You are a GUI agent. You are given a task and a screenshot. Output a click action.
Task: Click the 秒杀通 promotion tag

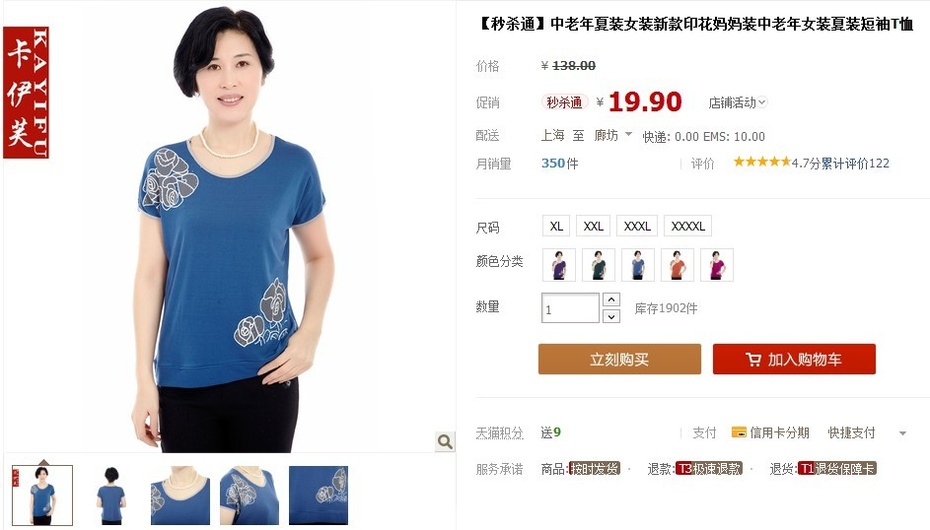tap(564, 103)
